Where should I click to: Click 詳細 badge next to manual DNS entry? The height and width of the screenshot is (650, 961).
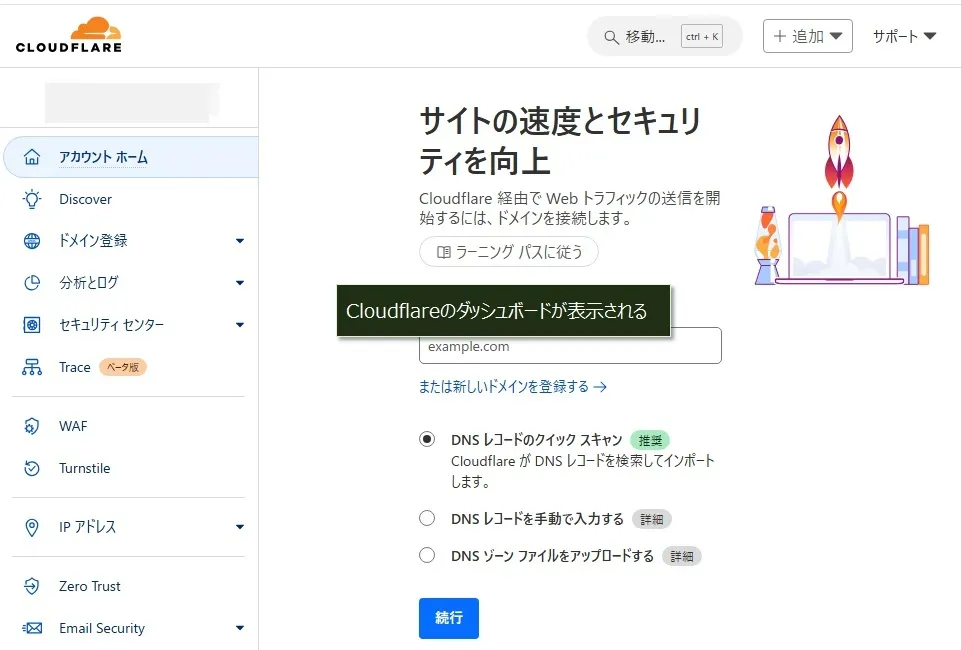tap(651, 520)
